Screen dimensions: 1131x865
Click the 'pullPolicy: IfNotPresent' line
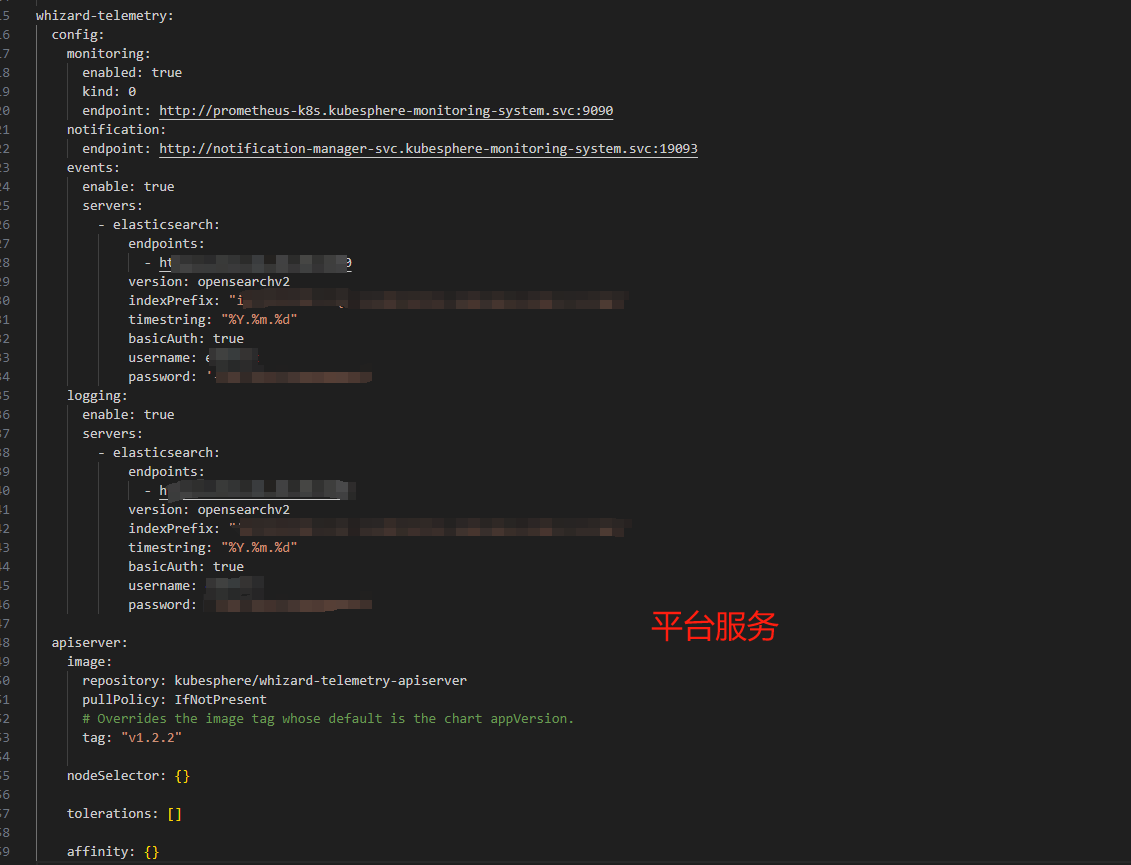tap(175, 699)
